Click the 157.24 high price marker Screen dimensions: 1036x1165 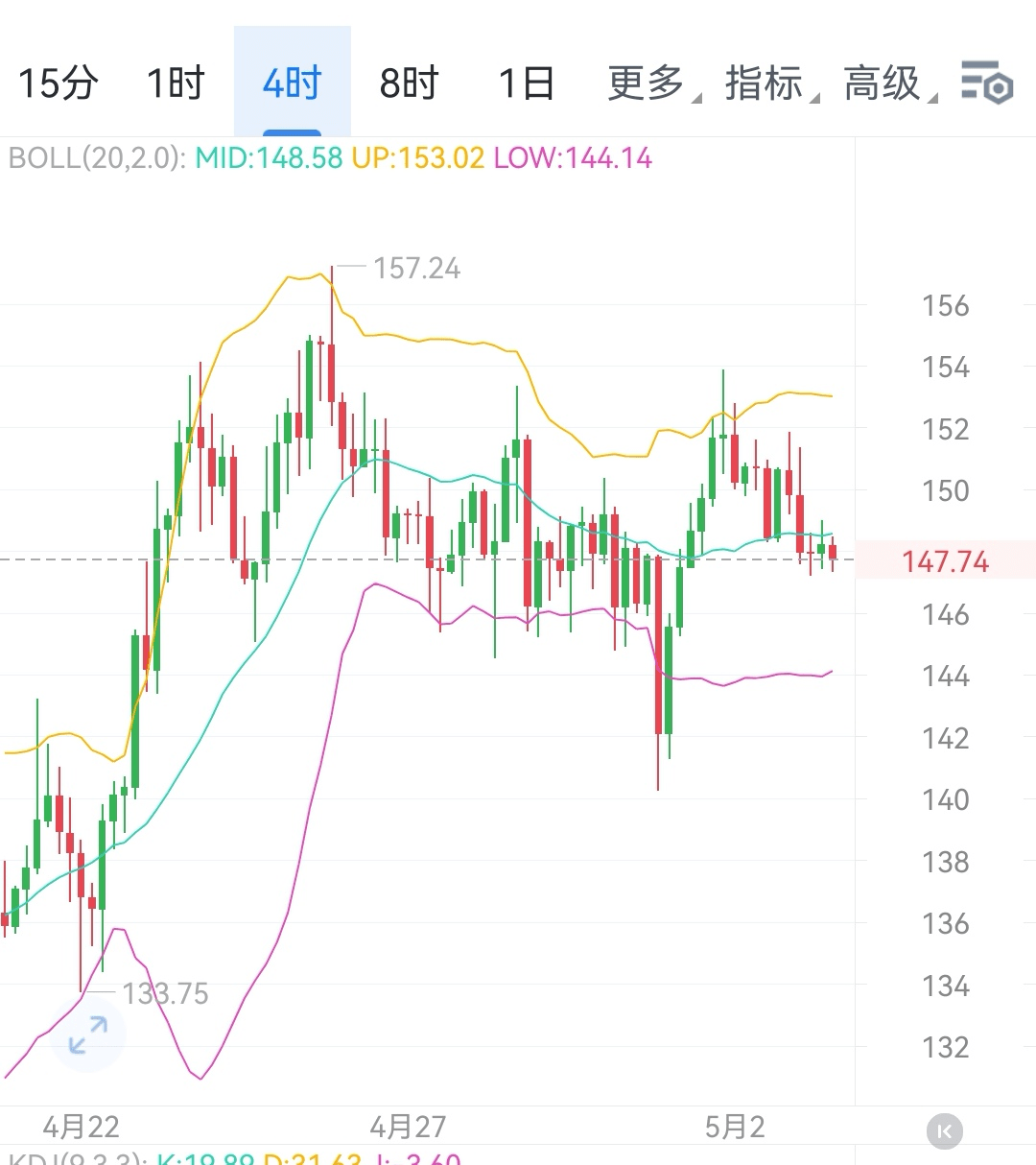click(416, 268)
